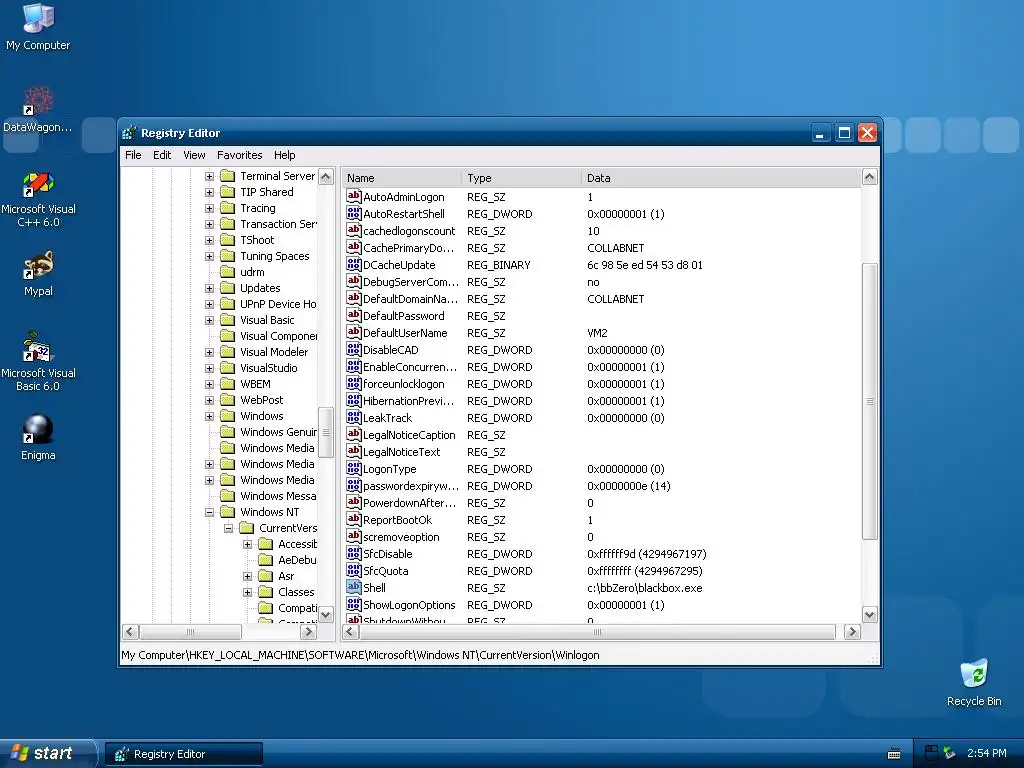Click the c:\bbZero\blackbox.exe data cell
This screenshot has height=768, width=1024.
(x=645, y=588)
